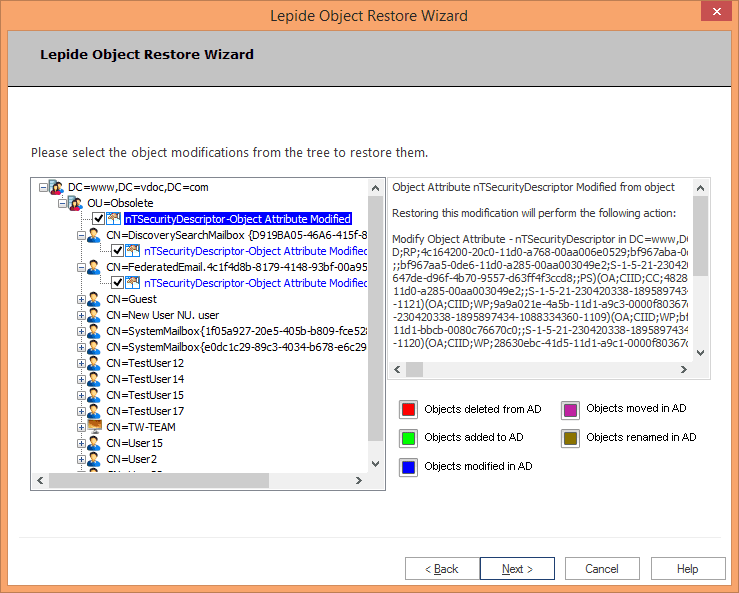Click the olive Objects renamed in AD swatch
Viewport: 739px width, 593px height.
click(570, 438)
